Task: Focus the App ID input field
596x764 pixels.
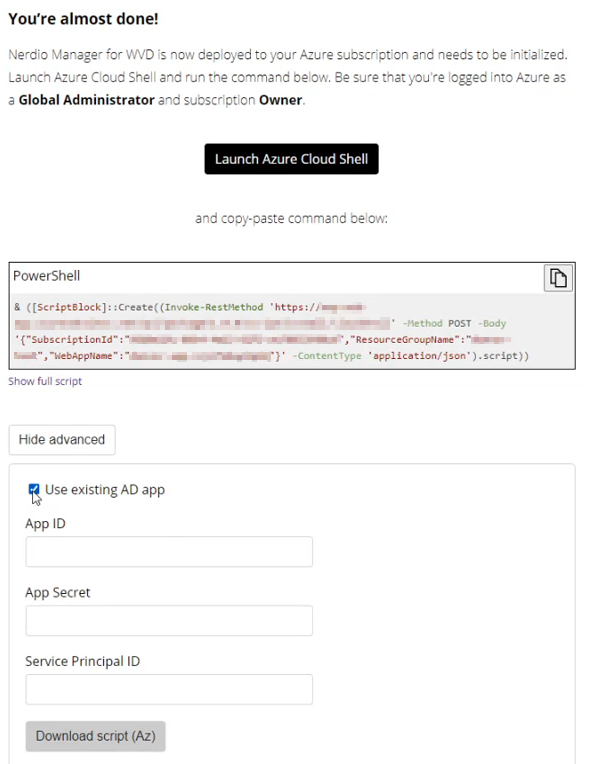Action: click(169, 552)
